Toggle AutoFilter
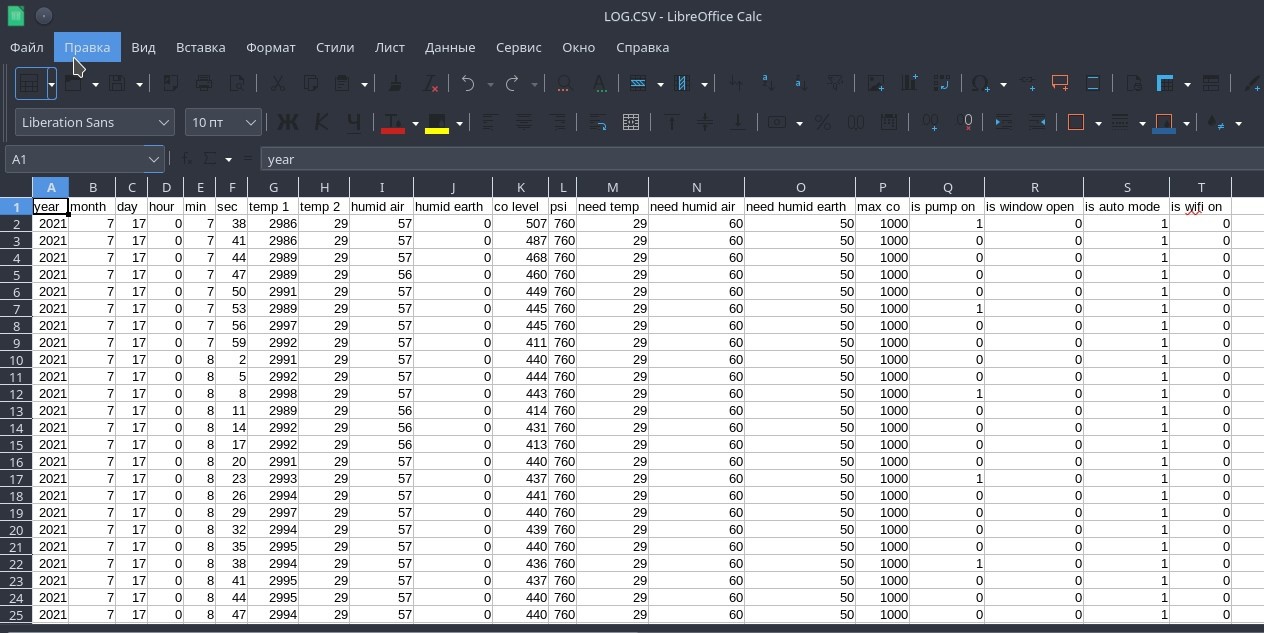Screen dimensions: 1264x633 [834, 84]
